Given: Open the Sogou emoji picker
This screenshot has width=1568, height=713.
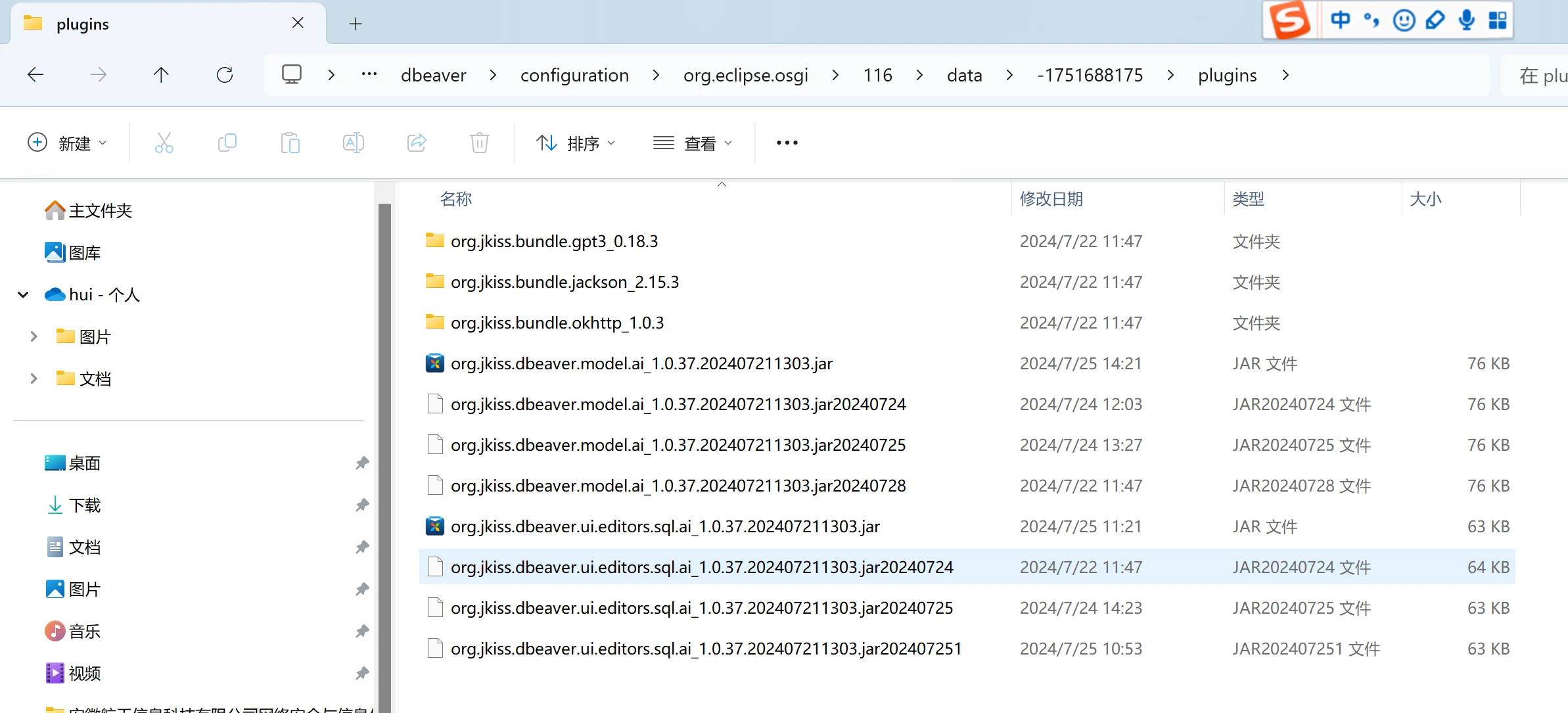Looking at the screenshot, I should [x=1404, y=20].
